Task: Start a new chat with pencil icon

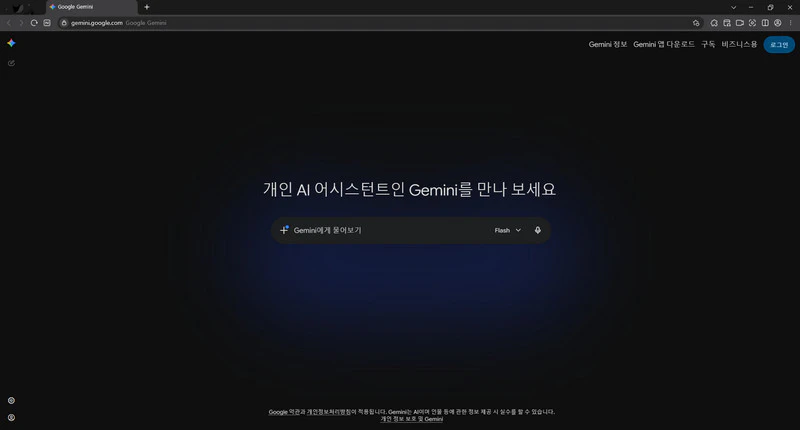Action: pos(11,63)
